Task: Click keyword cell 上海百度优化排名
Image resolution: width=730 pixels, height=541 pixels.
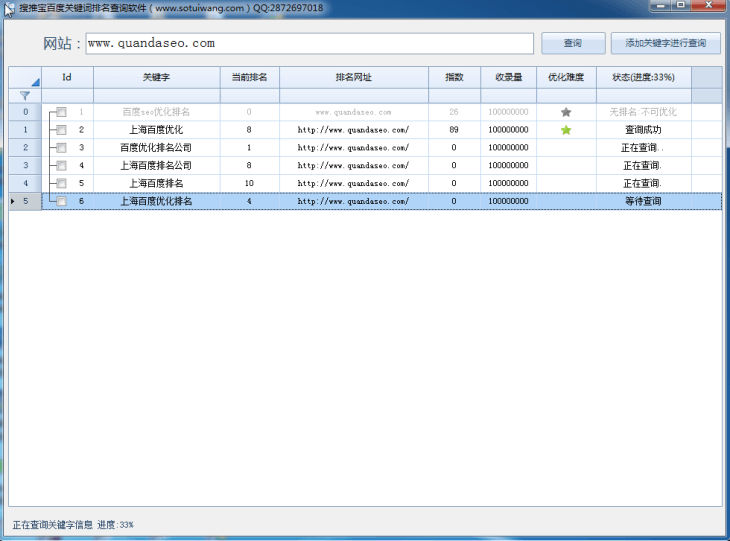Action: (156, 201)
